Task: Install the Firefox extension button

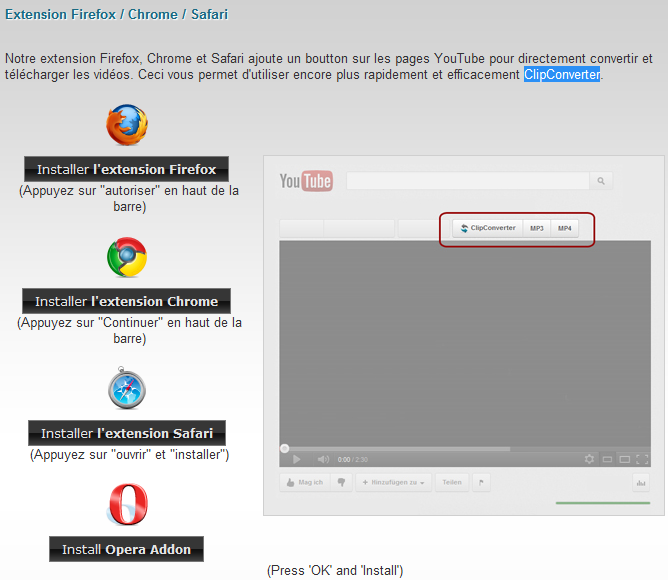Action: point(127,169)
